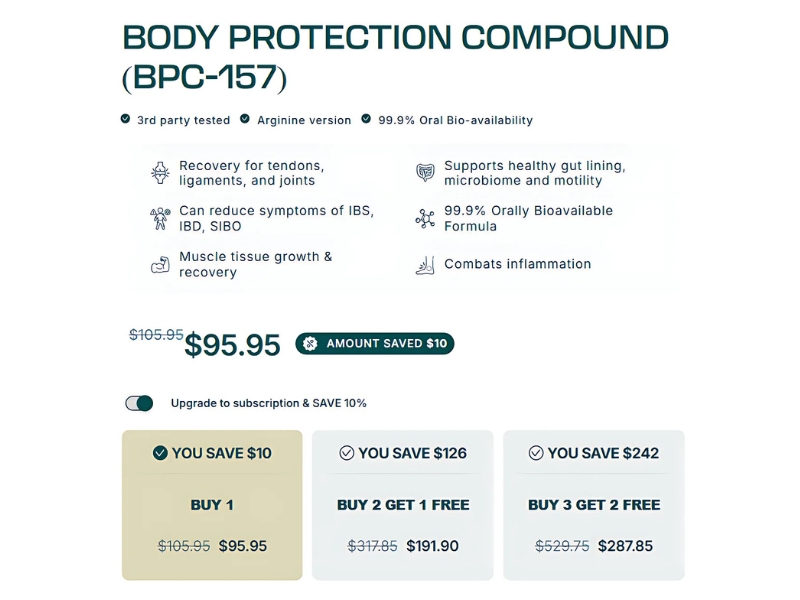Click the muscle tissue growth arm icon
The image size is (800, 600).
(x=160, y=265)
